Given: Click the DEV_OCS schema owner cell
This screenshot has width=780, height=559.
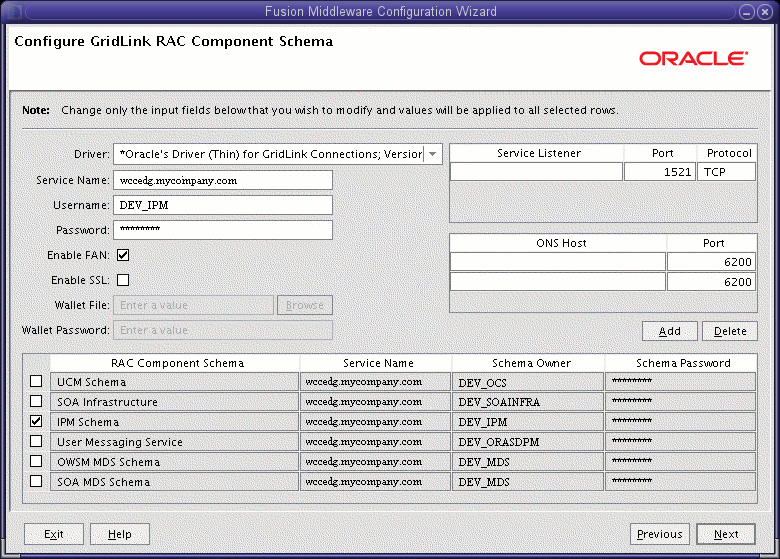Looking at the screenshot, I should [x=528, y=381].
